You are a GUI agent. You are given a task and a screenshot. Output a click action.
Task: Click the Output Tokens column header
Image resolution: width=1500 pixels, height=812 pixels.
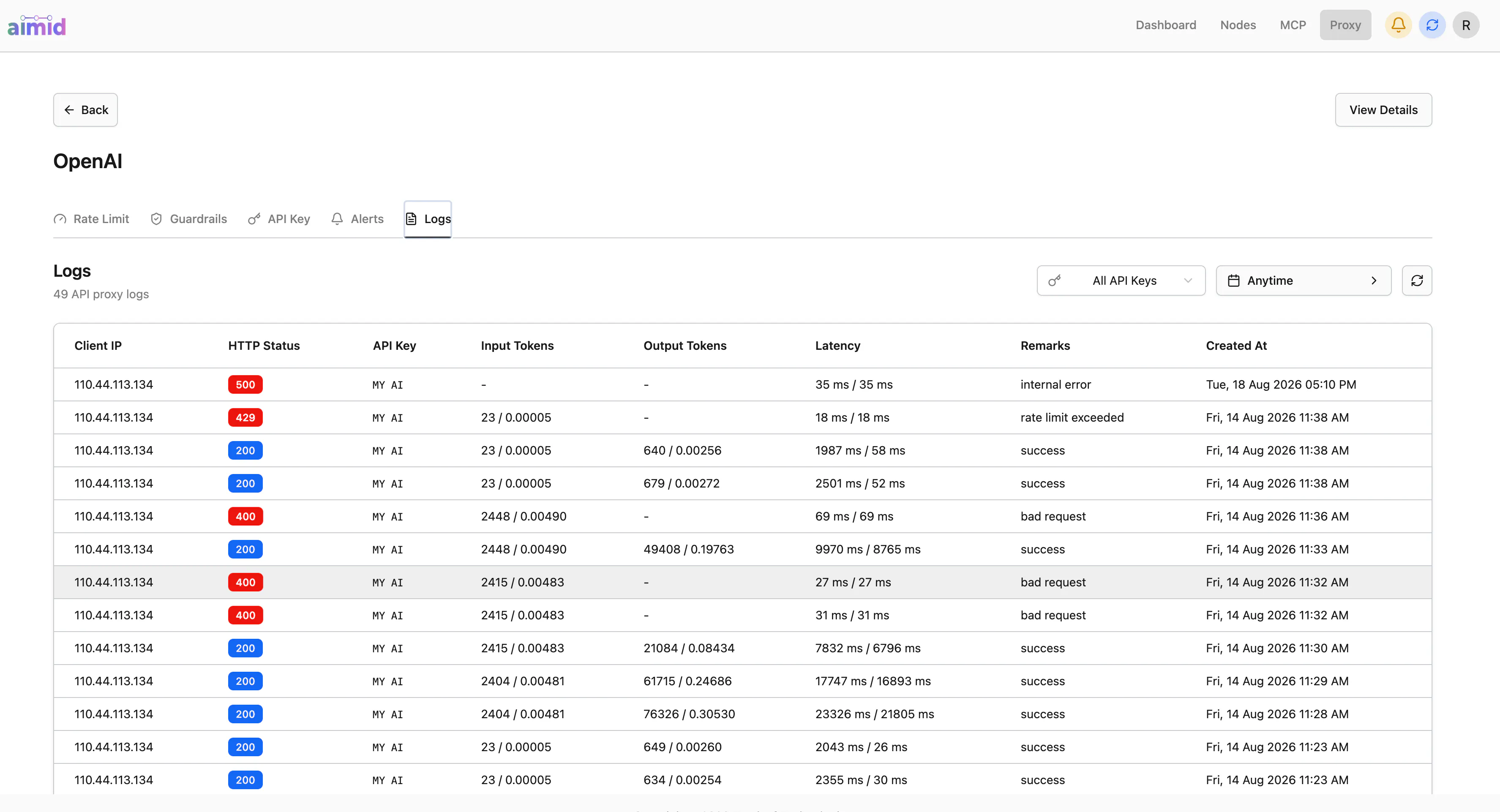[685, 346]
